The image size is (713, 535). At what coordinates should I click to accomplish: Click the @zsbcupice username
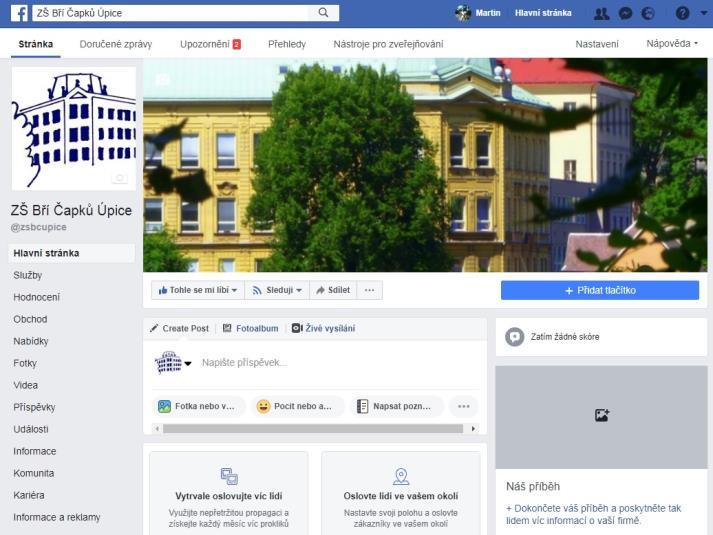tap(39, 227)
